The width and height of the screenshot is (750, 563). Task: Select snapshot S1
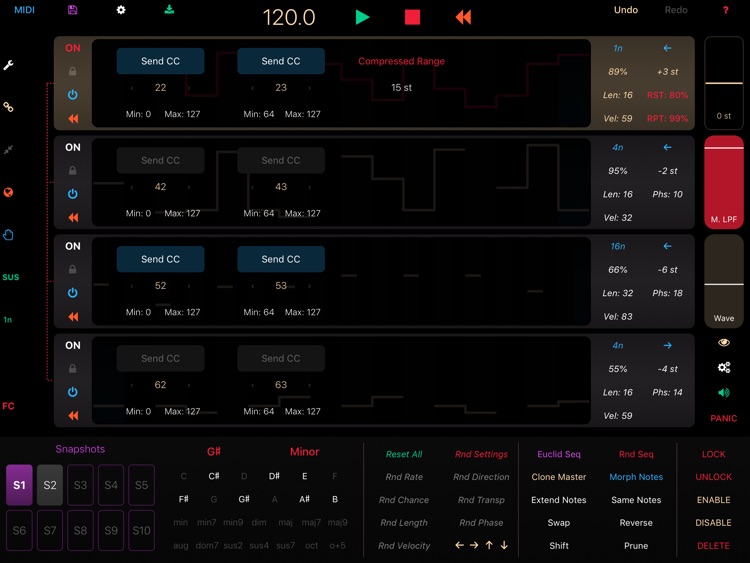[19, 485]
